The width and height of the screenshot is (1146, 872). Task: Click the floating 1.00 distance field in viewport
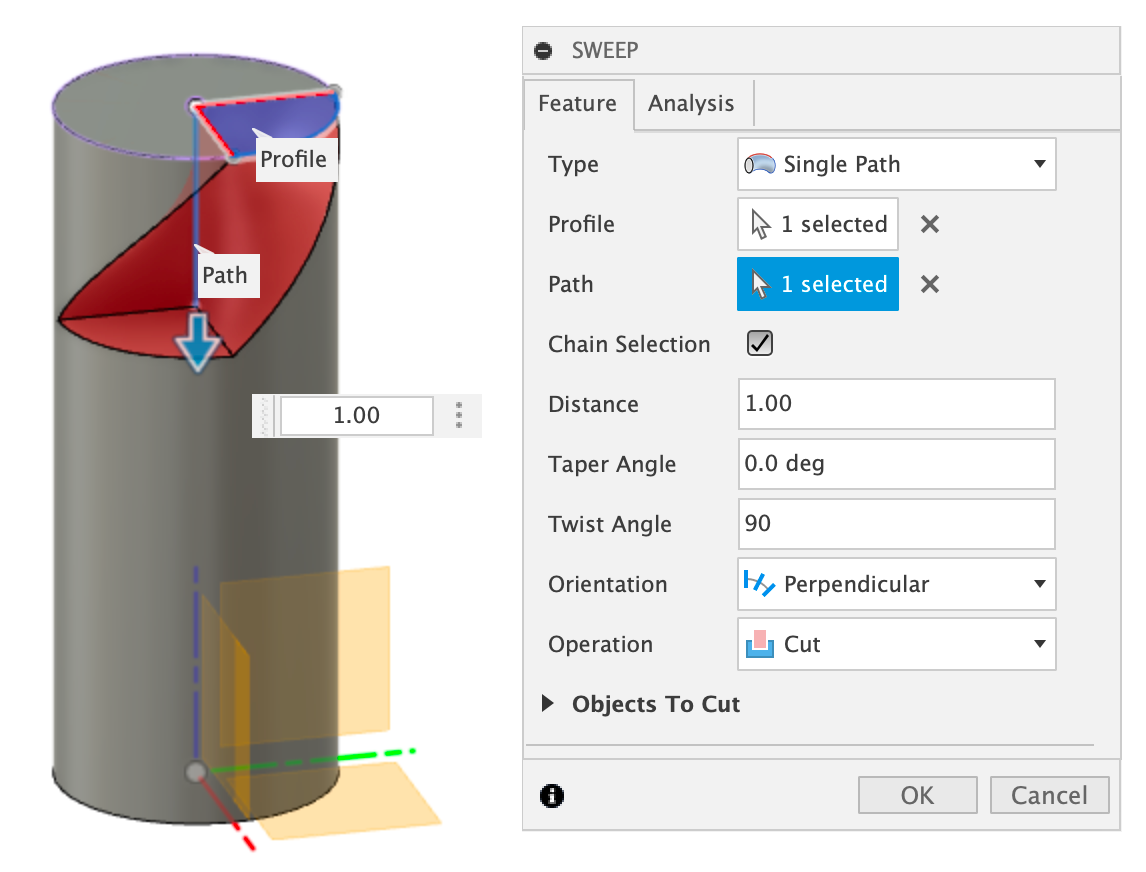tap(357, 415)
